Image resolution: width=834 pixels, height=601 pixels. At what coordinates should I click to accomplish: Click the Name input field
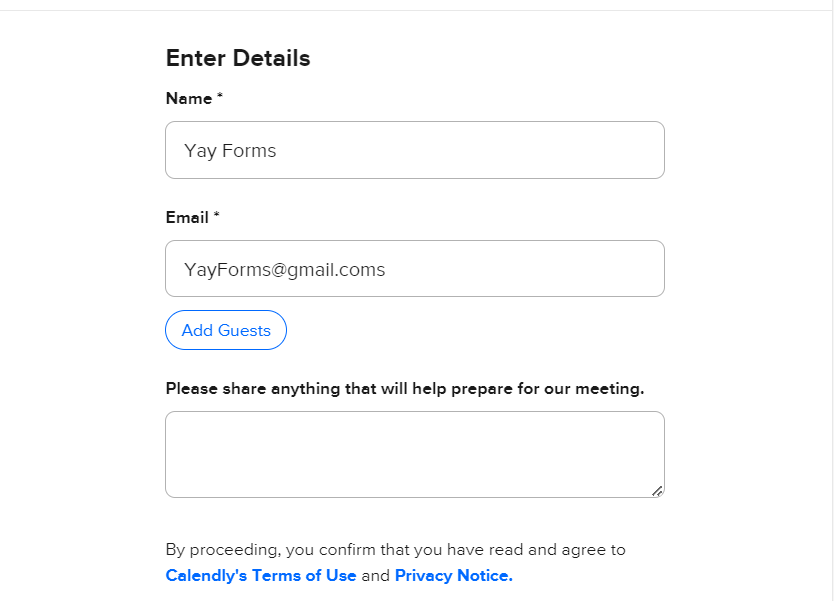pyautogui.click(x=414, y=150)
